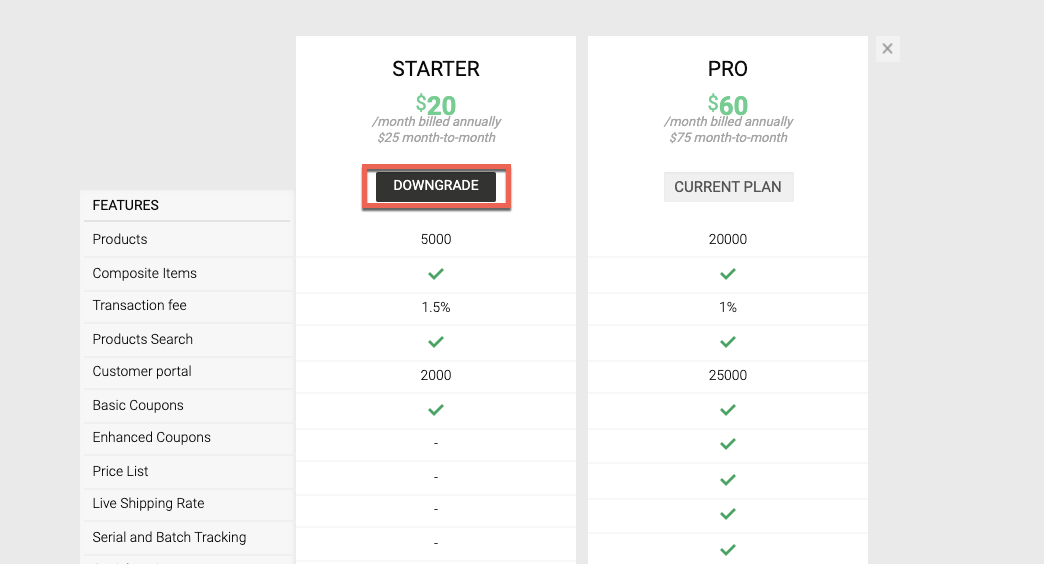Click Starter's Composite Items checkmark

pyautogui.click(x=435, y=274)
